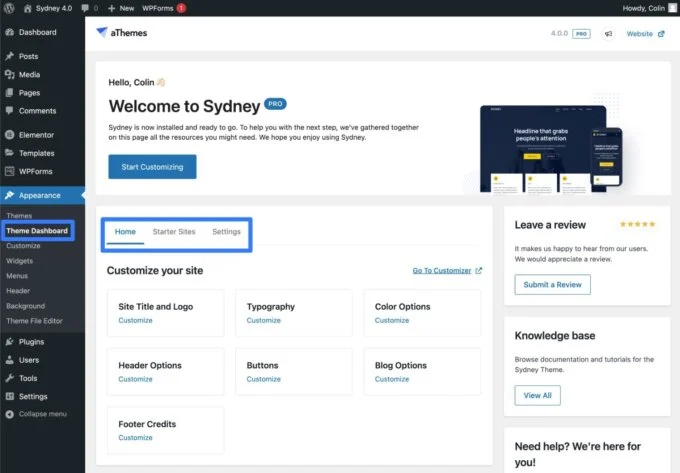Click the five-star rating

pos(637,224)
